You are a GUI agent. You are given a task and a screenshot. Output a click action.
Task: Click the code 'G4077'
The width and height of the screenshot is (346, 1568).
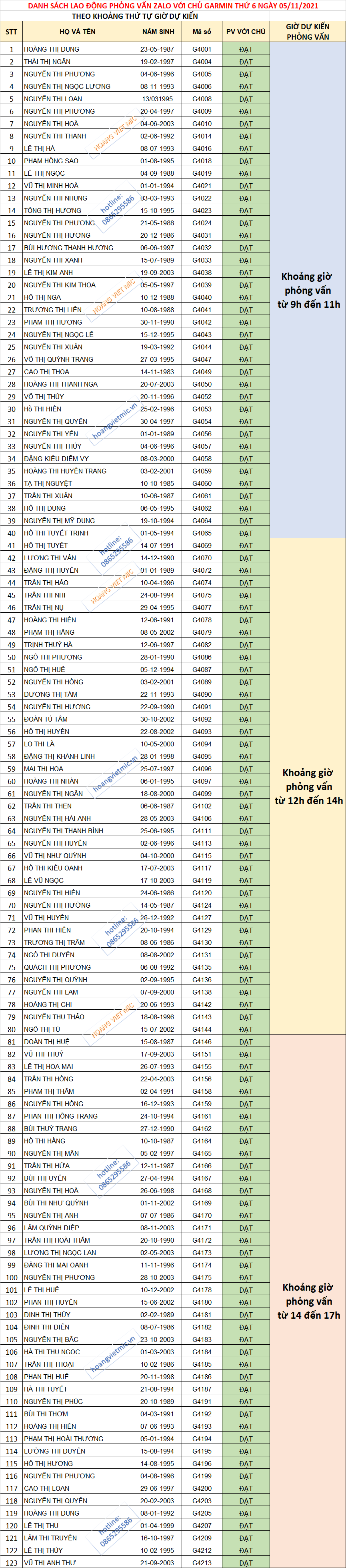(202, 608)
